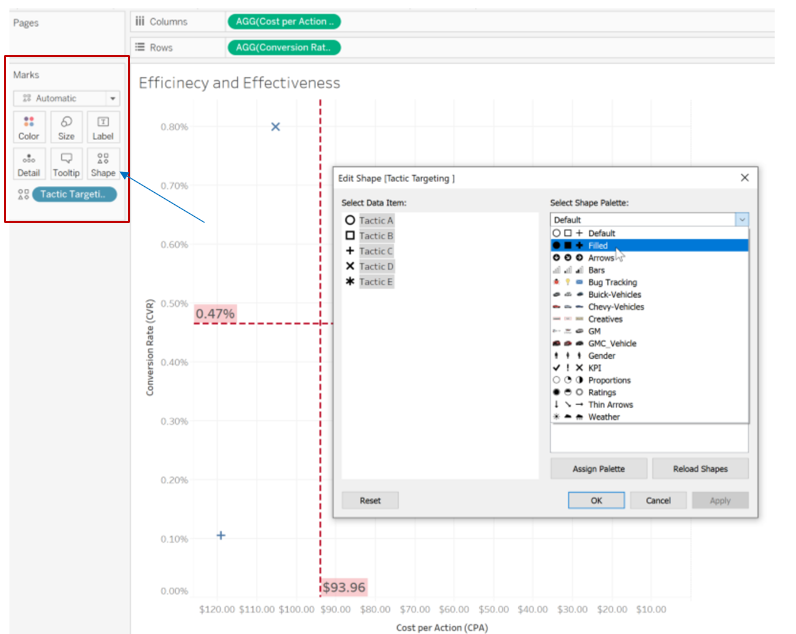Click the square shape icon for Tactic B
Image resolution: width=796 pixels, height=634 pixels.
[x=350, y=235]
